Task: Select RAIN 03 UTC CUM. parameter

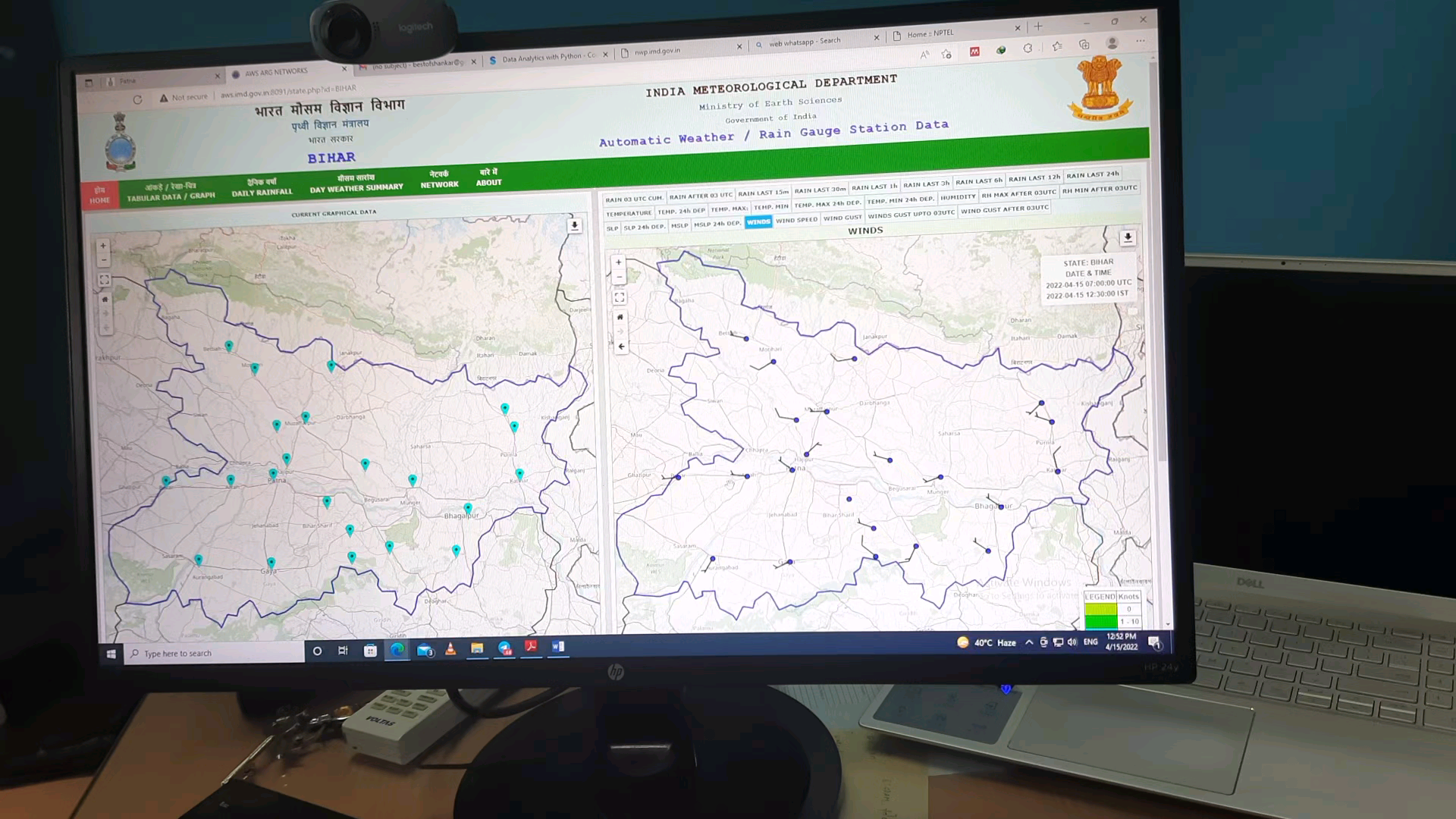Action: coord(634,199)
